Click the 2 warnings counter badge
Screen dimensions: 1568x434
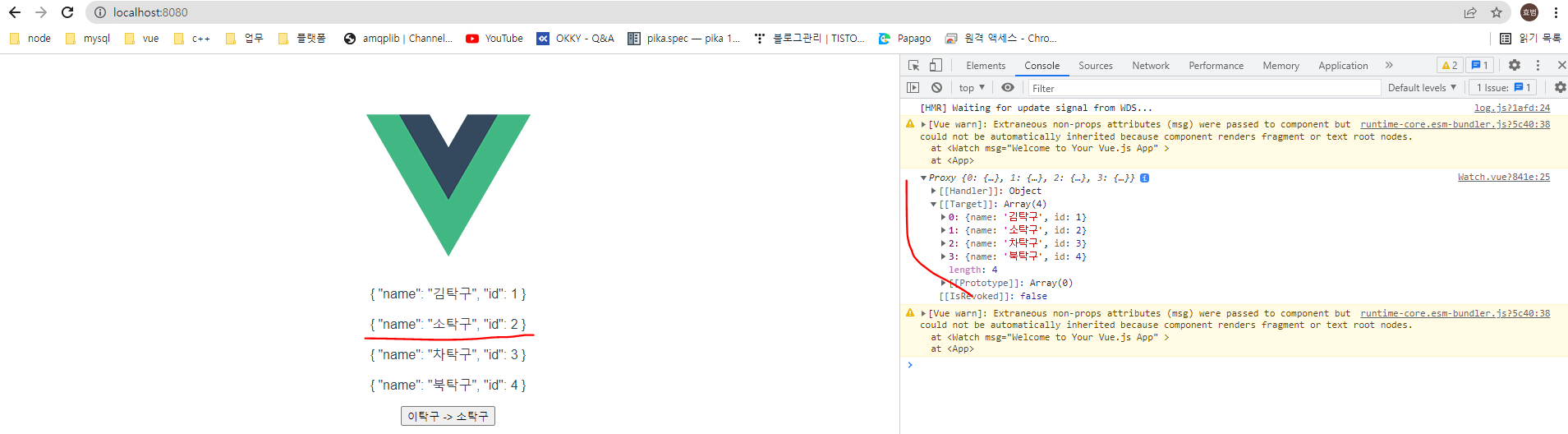tap(1450, 65)
